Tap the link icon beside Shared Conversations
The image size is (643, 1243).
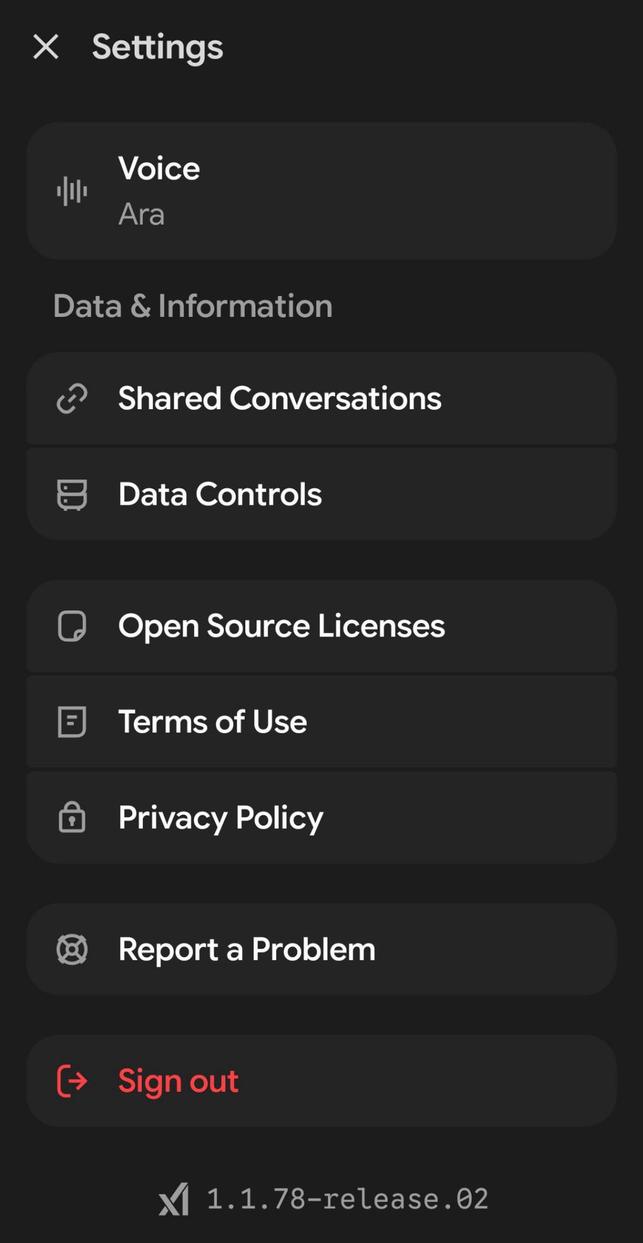(72, 398)
